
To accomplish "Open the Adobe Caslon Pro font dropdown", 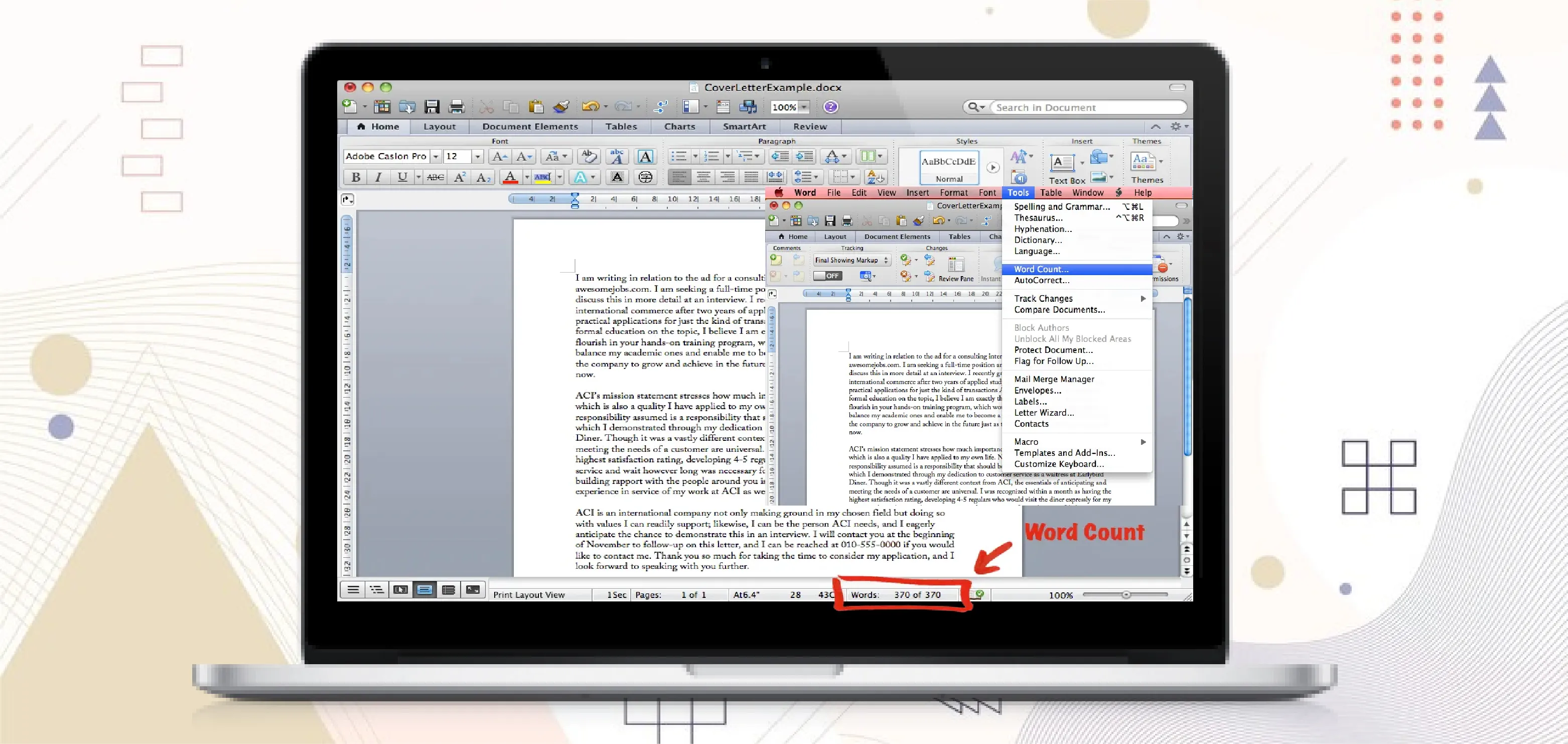I will point(435,157).
